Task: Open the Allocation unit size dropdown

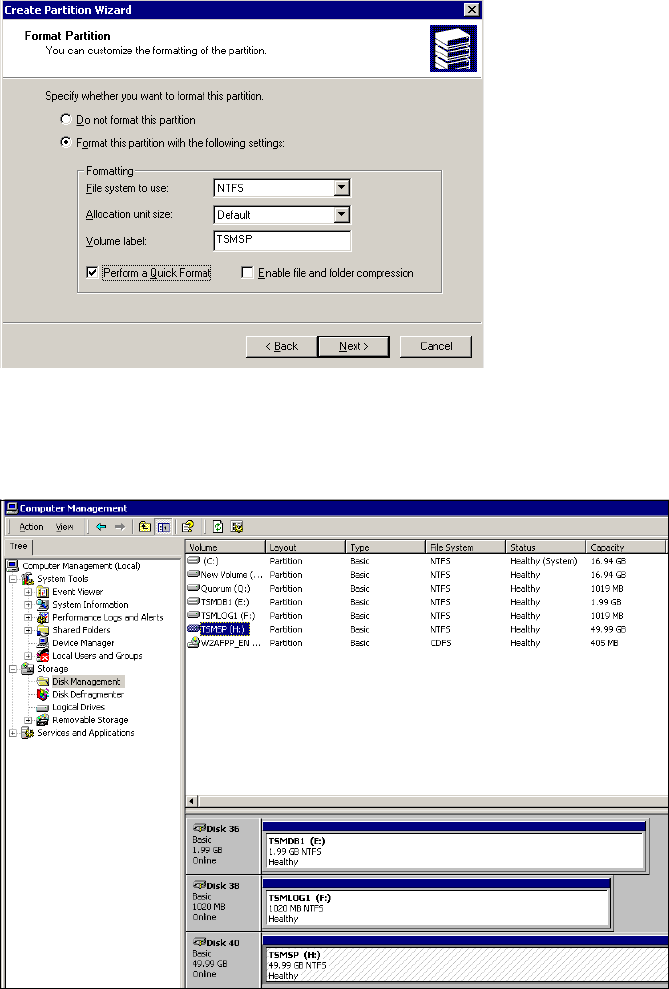Action: [x=341, y=214]
